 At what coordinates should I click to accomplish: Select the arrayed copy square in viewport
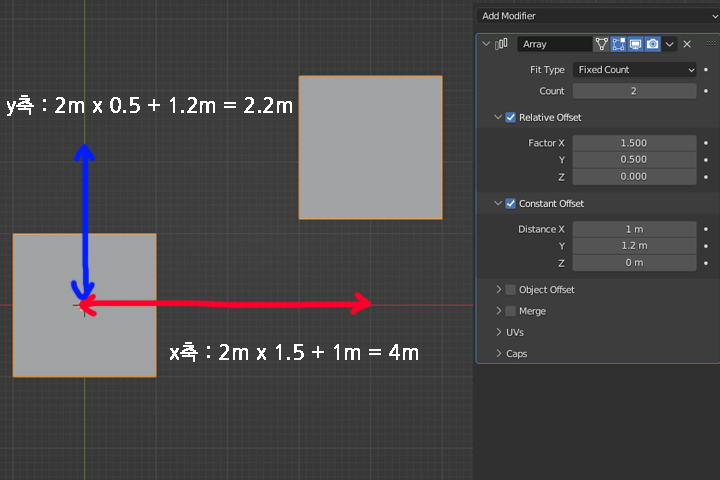[371, 147]
